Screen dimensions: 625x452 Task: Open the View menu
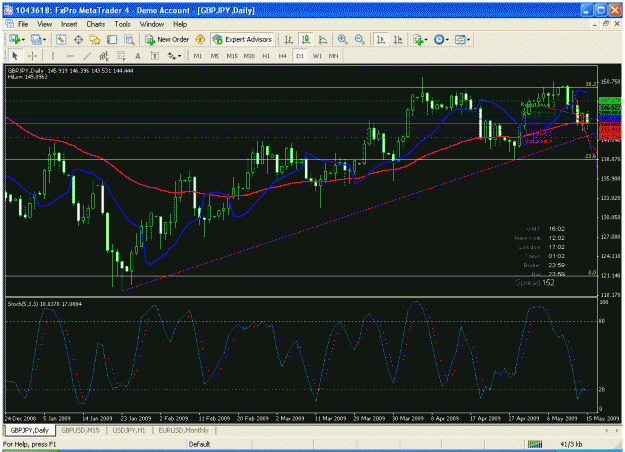tap(45, 24)
